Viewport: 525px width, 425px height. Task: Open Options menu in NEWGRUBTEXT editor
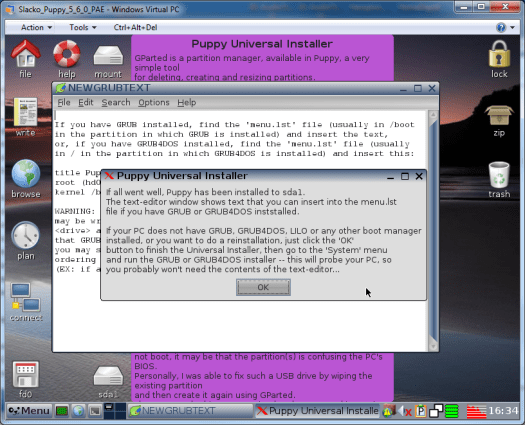pyautogui.click(x=154, y=102)
